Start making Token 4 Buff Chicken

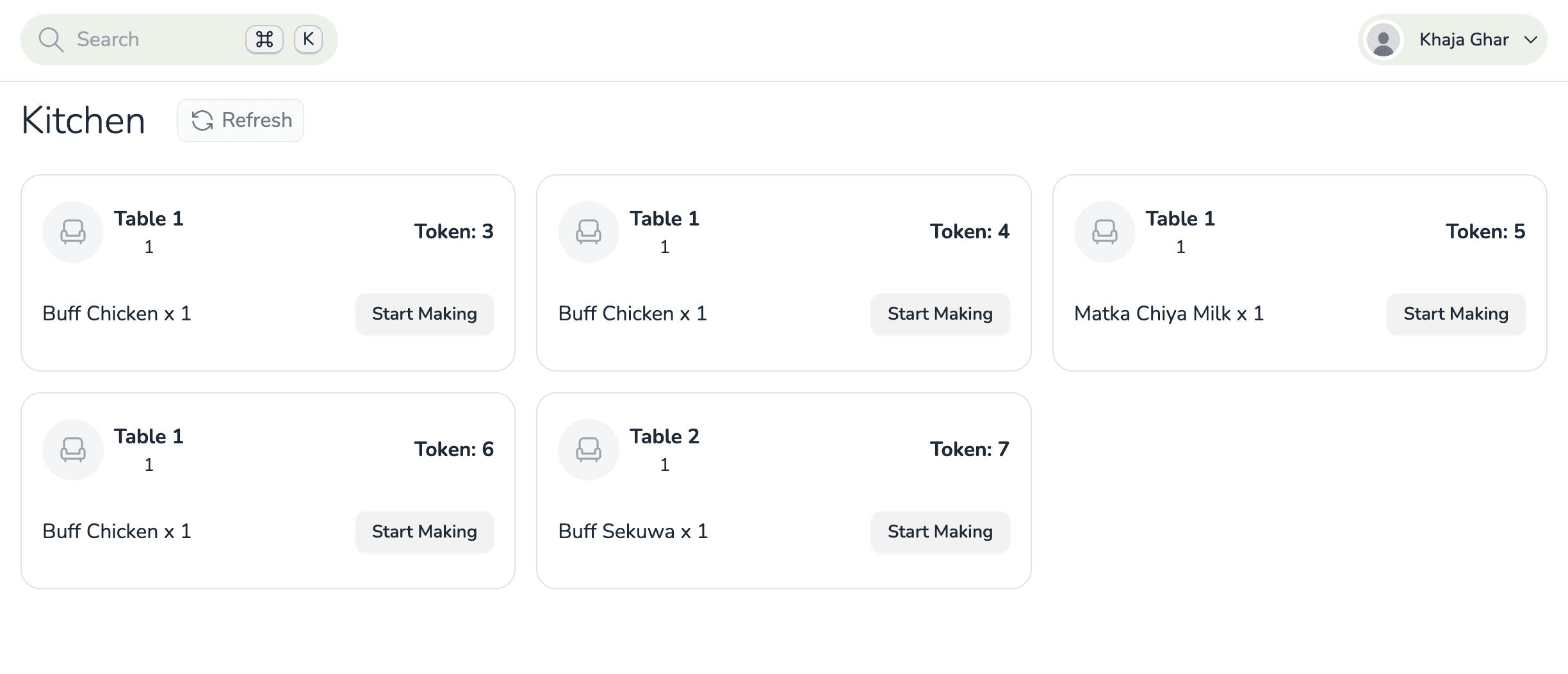940,314
